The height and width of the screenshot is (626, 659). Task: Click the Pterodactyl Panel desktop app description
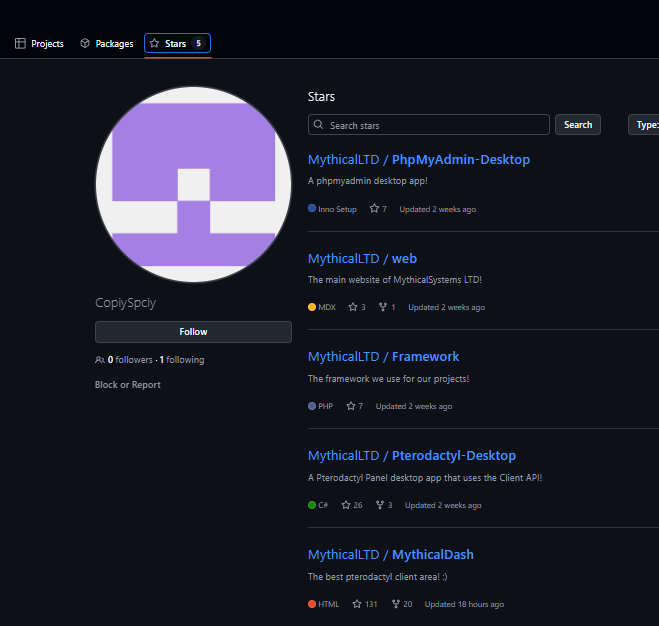click(x=425, y=478)
